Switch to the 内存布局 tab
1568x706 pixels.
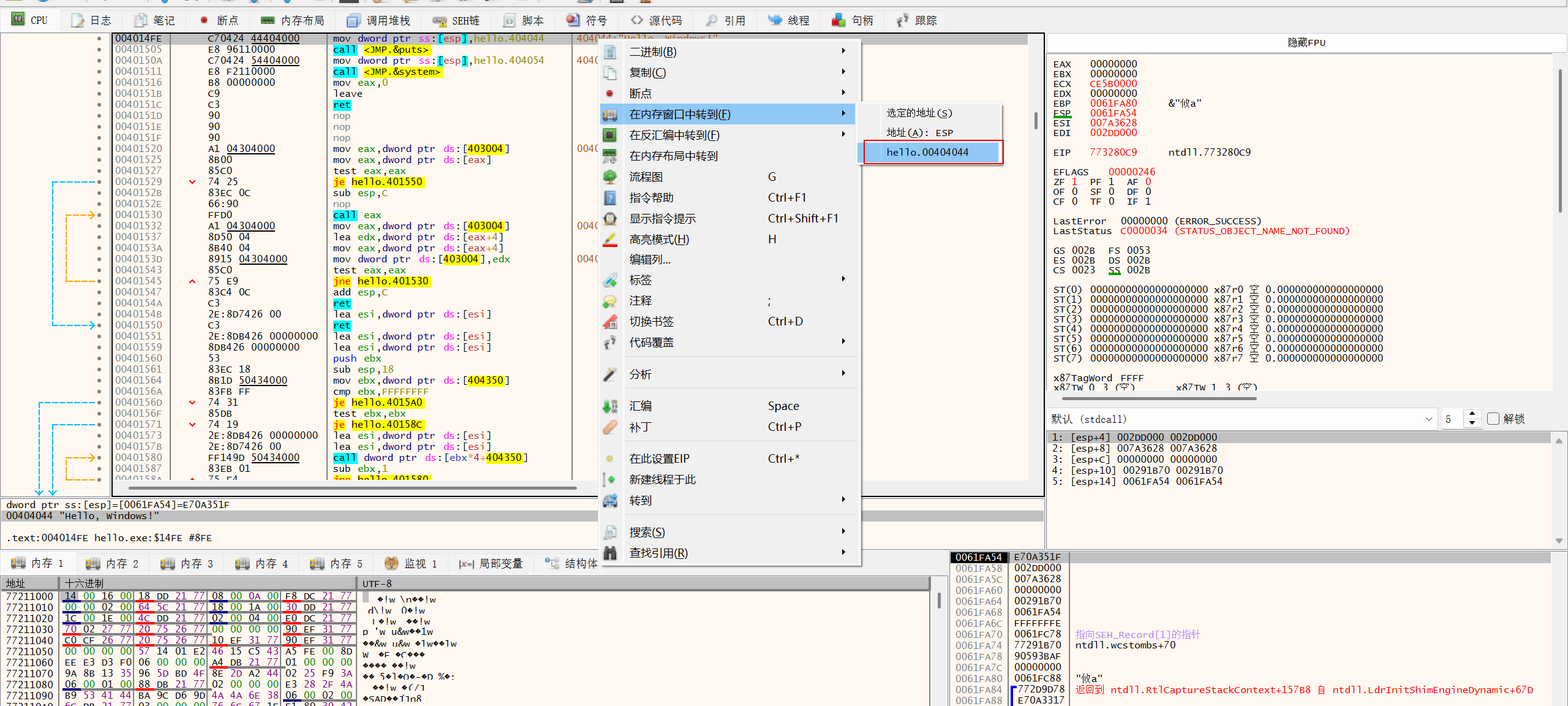coord(293,20)
